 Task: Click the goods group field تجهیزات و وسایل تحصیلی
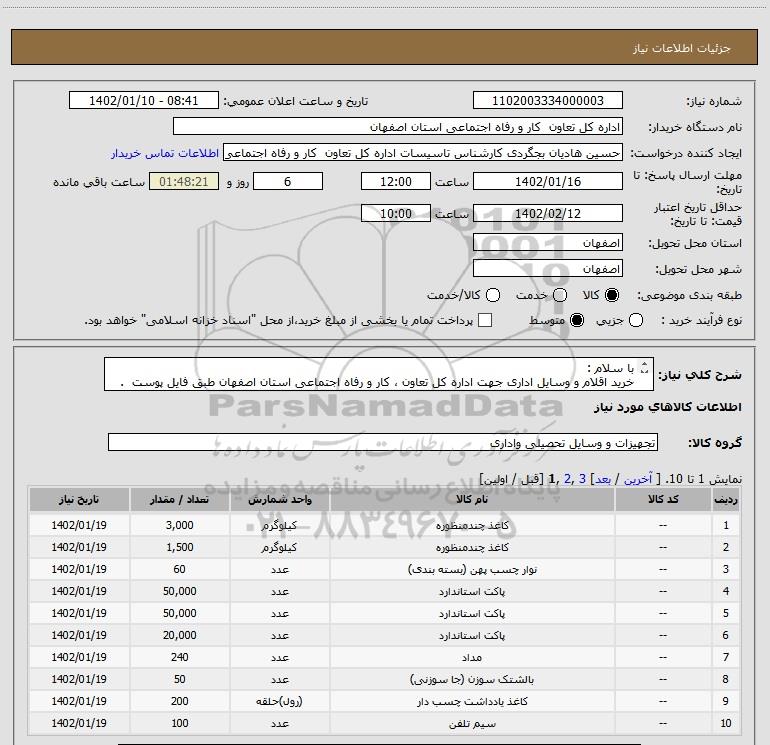tap(383, 442)
